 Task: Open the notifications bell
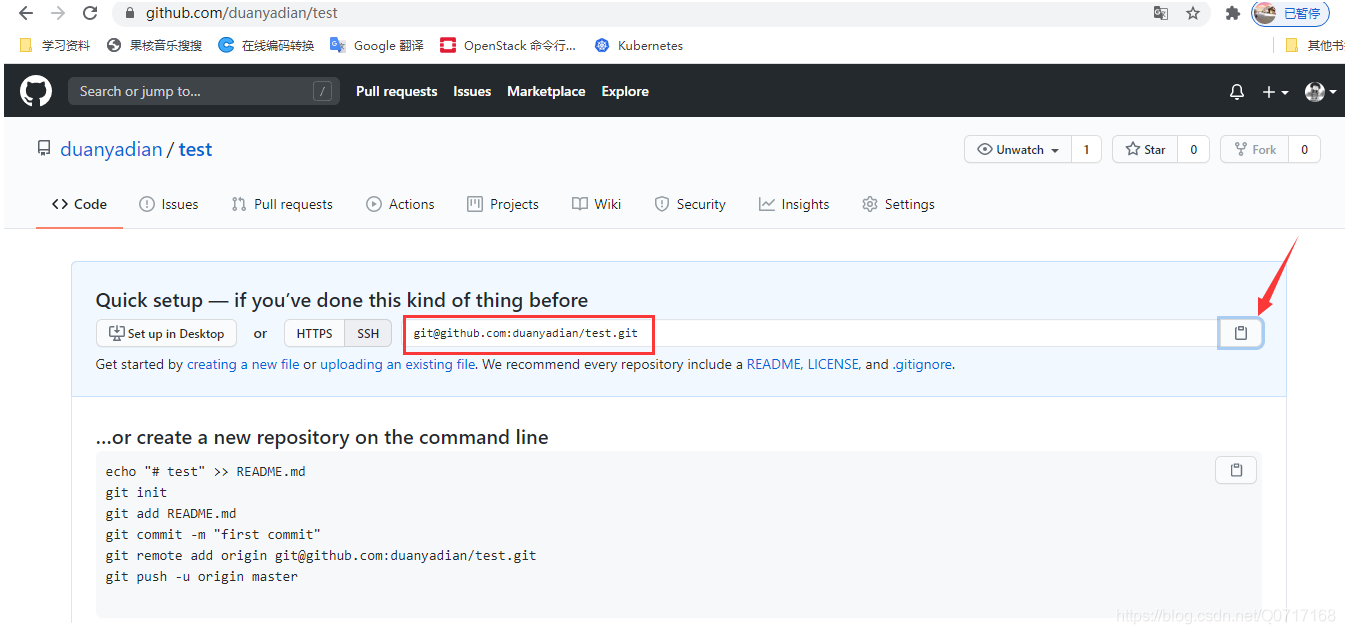1237,92
